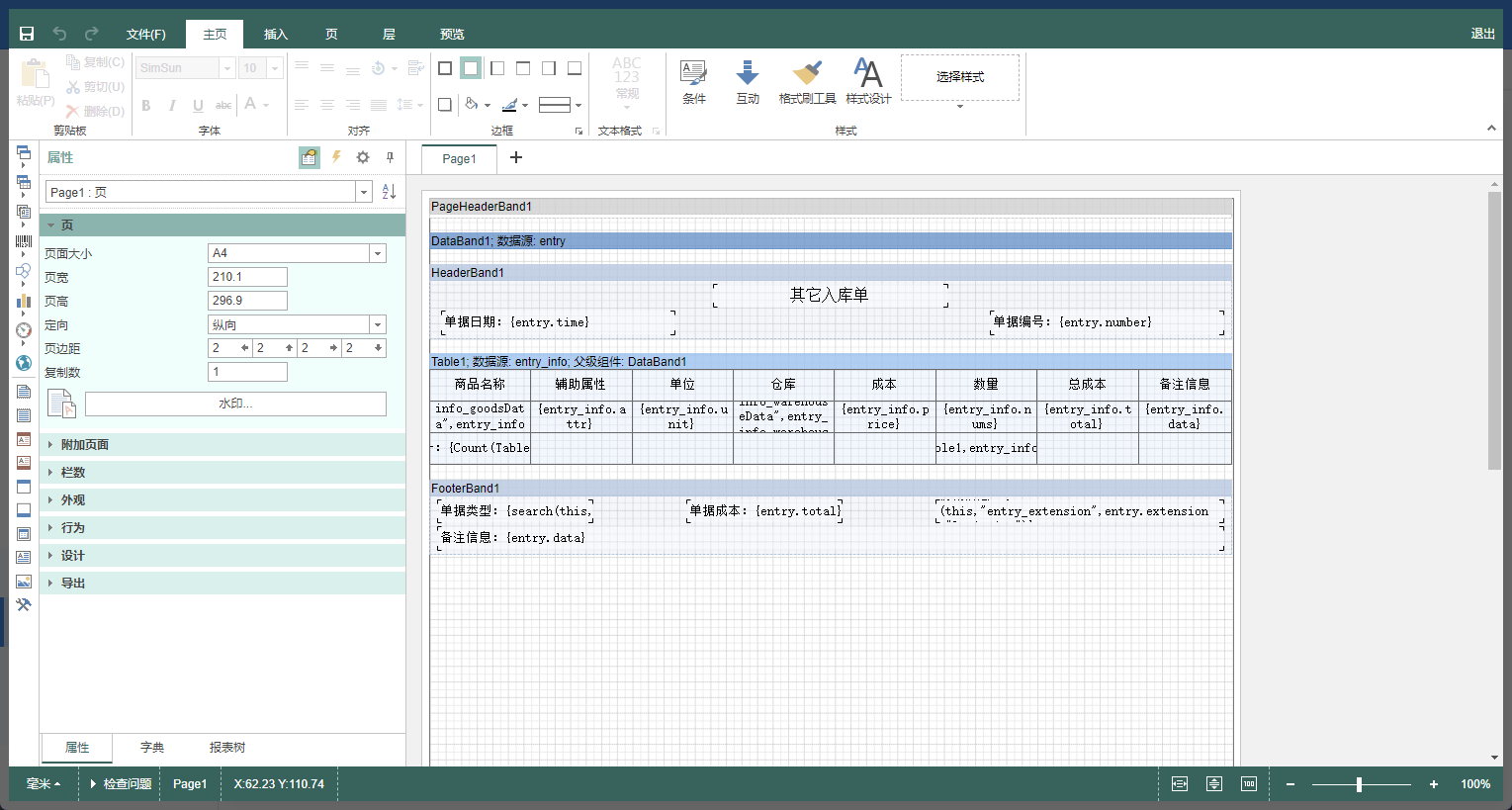Click the 100 percent zoom icon
The height and width of the screenshot is (810, 1512).
pyautogui.click(x=1249, y=783)
